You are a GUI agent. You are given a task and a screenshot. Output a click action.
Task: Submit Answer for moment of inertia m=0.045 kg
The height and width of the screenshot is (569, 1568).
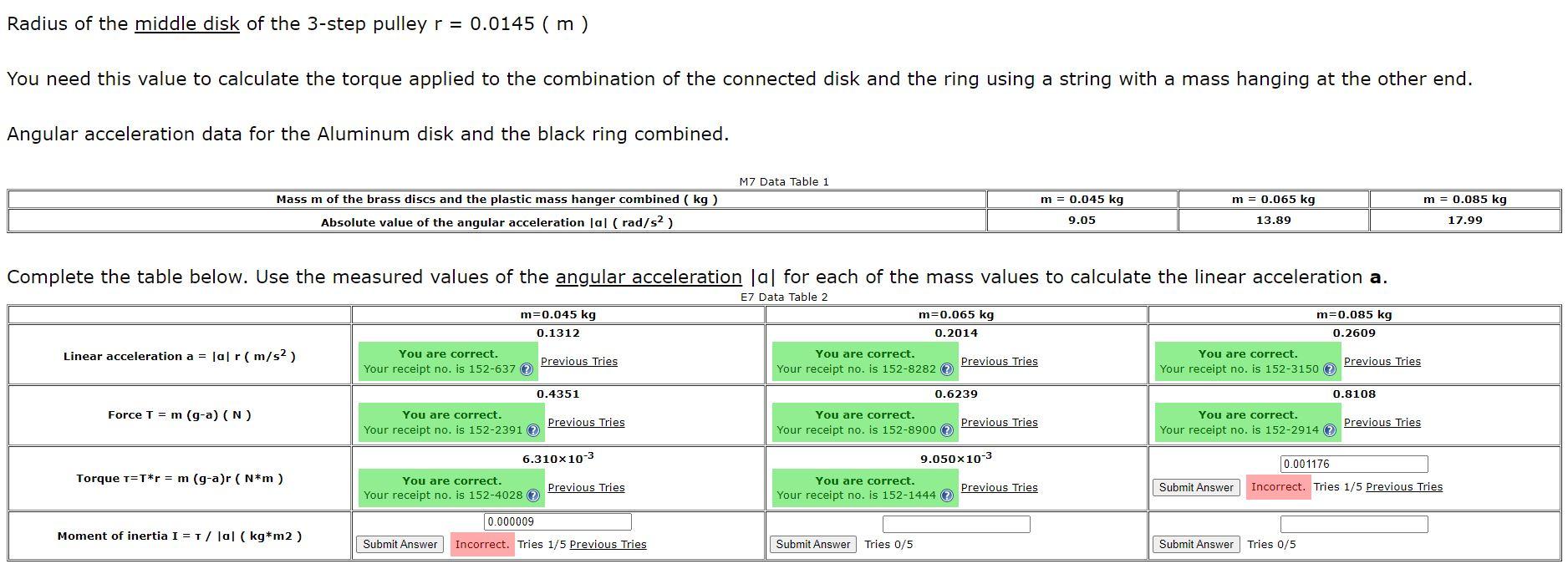click(400, 545)
